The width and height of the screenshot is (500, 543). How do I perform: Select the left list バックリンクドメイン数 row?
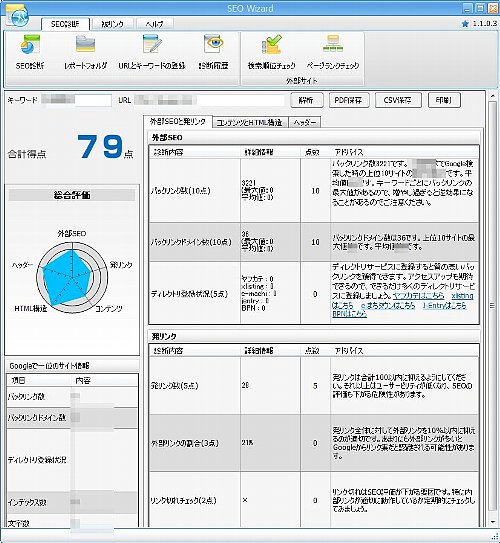(72, 418)
